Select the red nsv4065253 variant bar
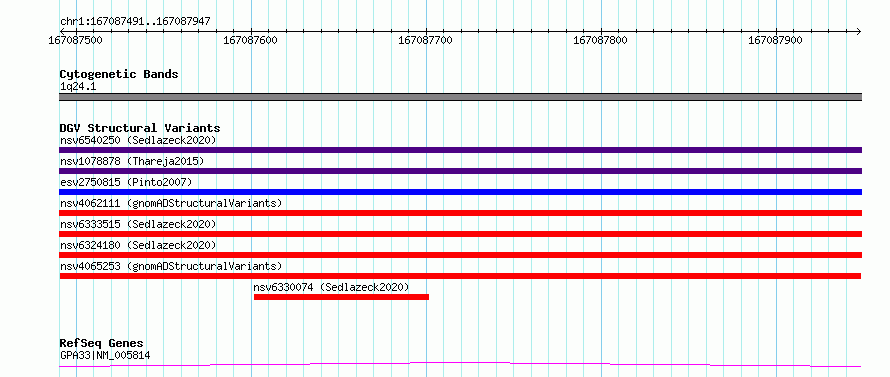The image size is (890, 377). coord(460,276)
